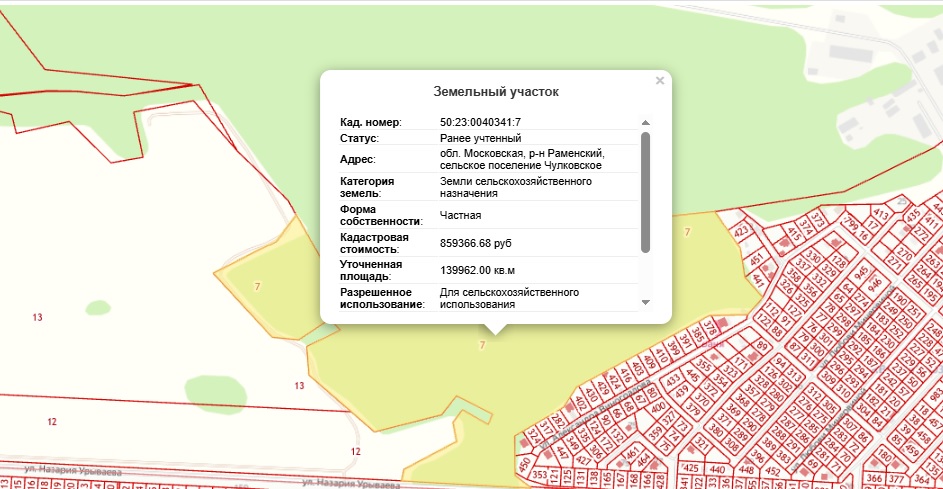The image size is (943, 489).
Task: Select parcel 7 label below the popup
Action: point(482,345)
